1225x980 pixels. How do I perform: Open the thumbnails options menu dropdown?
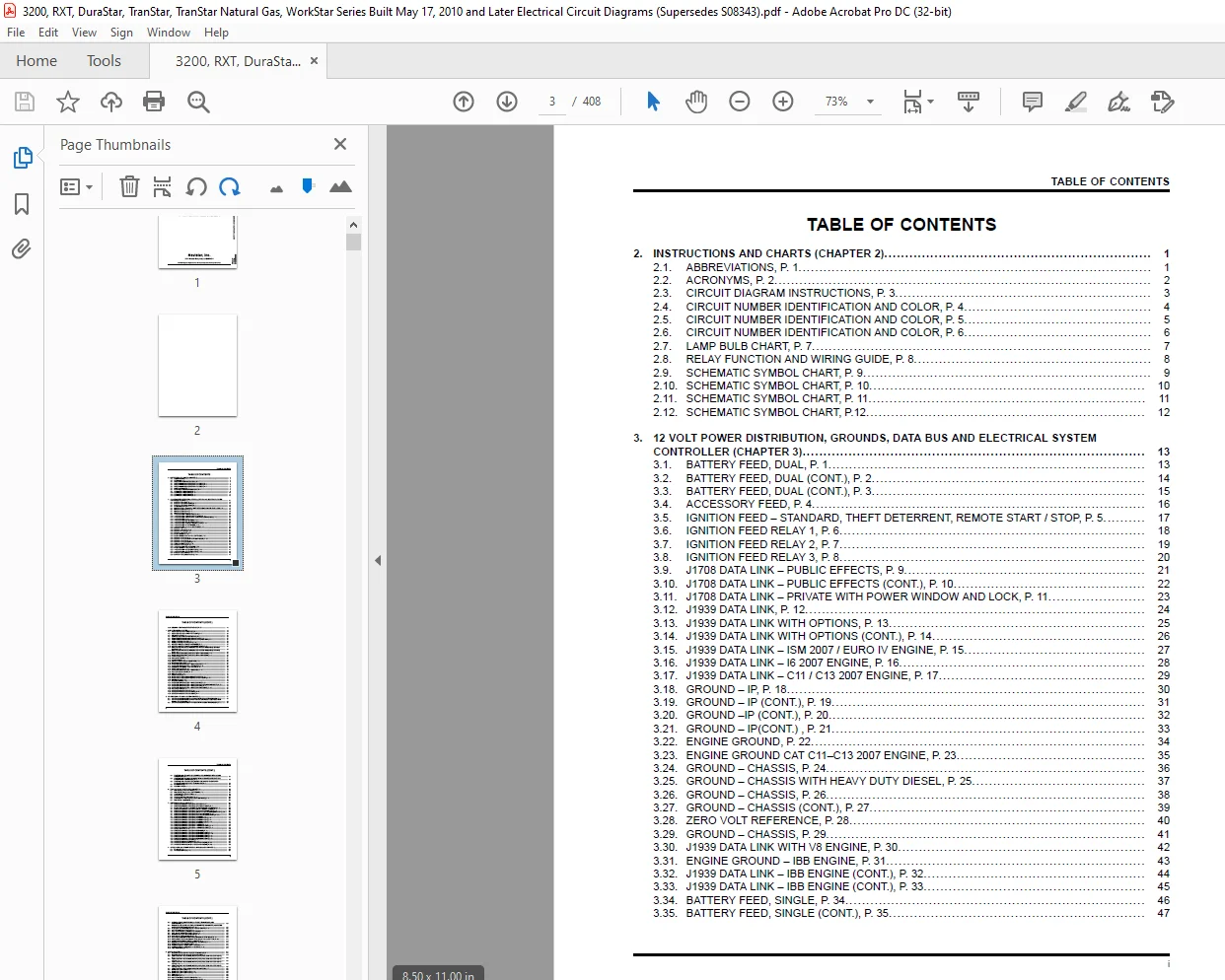point(76,186)
